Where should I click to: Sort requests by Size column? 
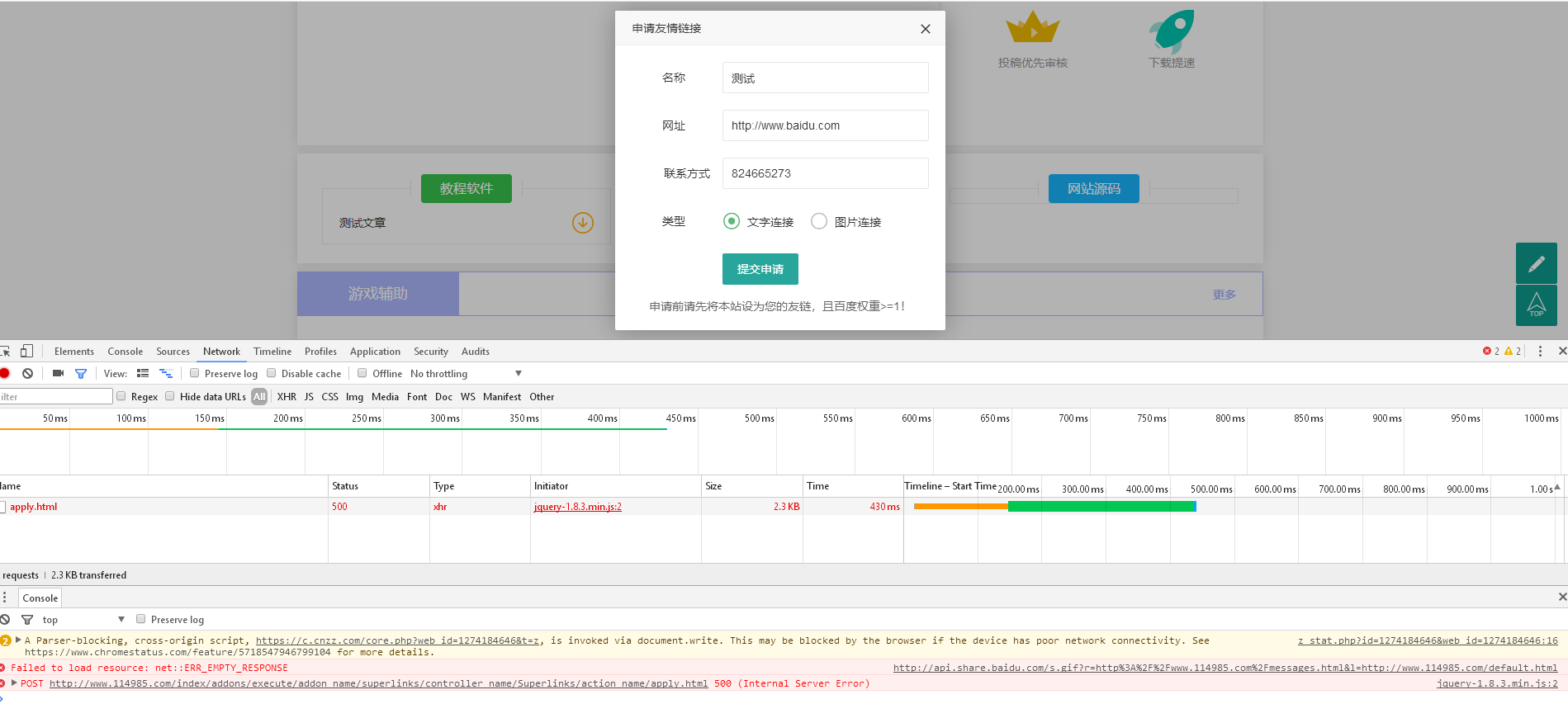coord(751,486)
